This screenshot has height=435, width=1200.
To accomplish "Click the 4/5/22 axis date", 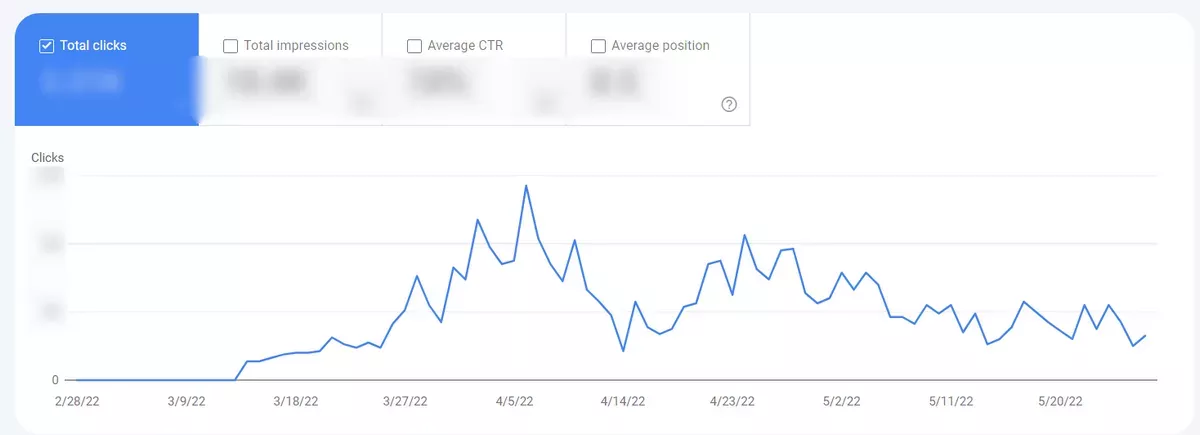I will (x=514, y=402).
